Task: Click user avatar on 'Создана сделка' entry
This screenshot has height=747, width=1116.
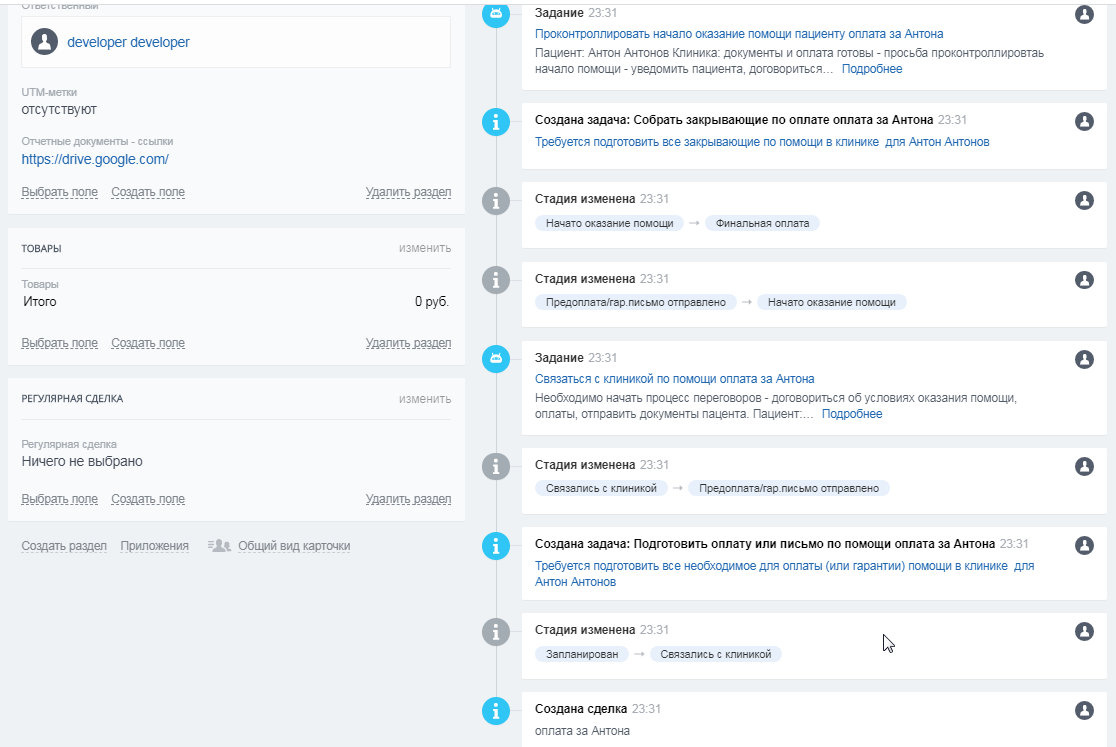Action: point(1084,710)
